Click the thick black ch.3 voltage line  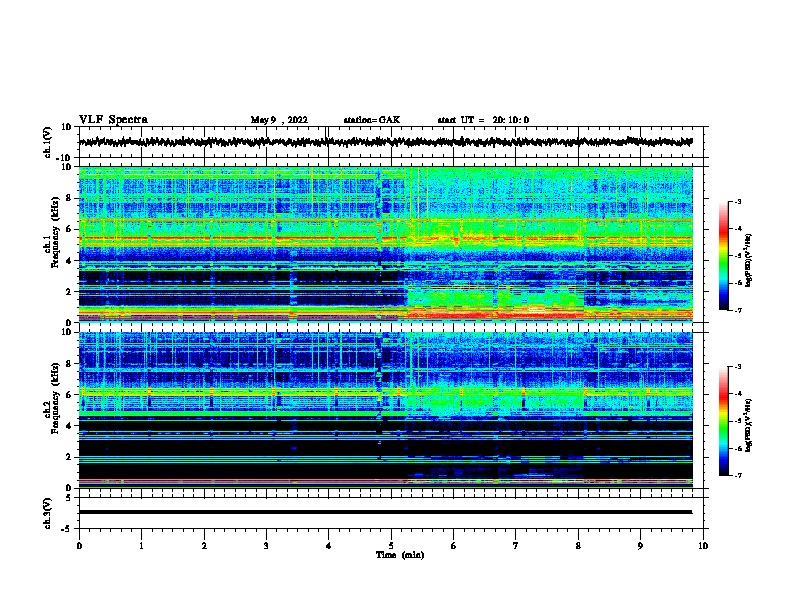coord(385,512)
